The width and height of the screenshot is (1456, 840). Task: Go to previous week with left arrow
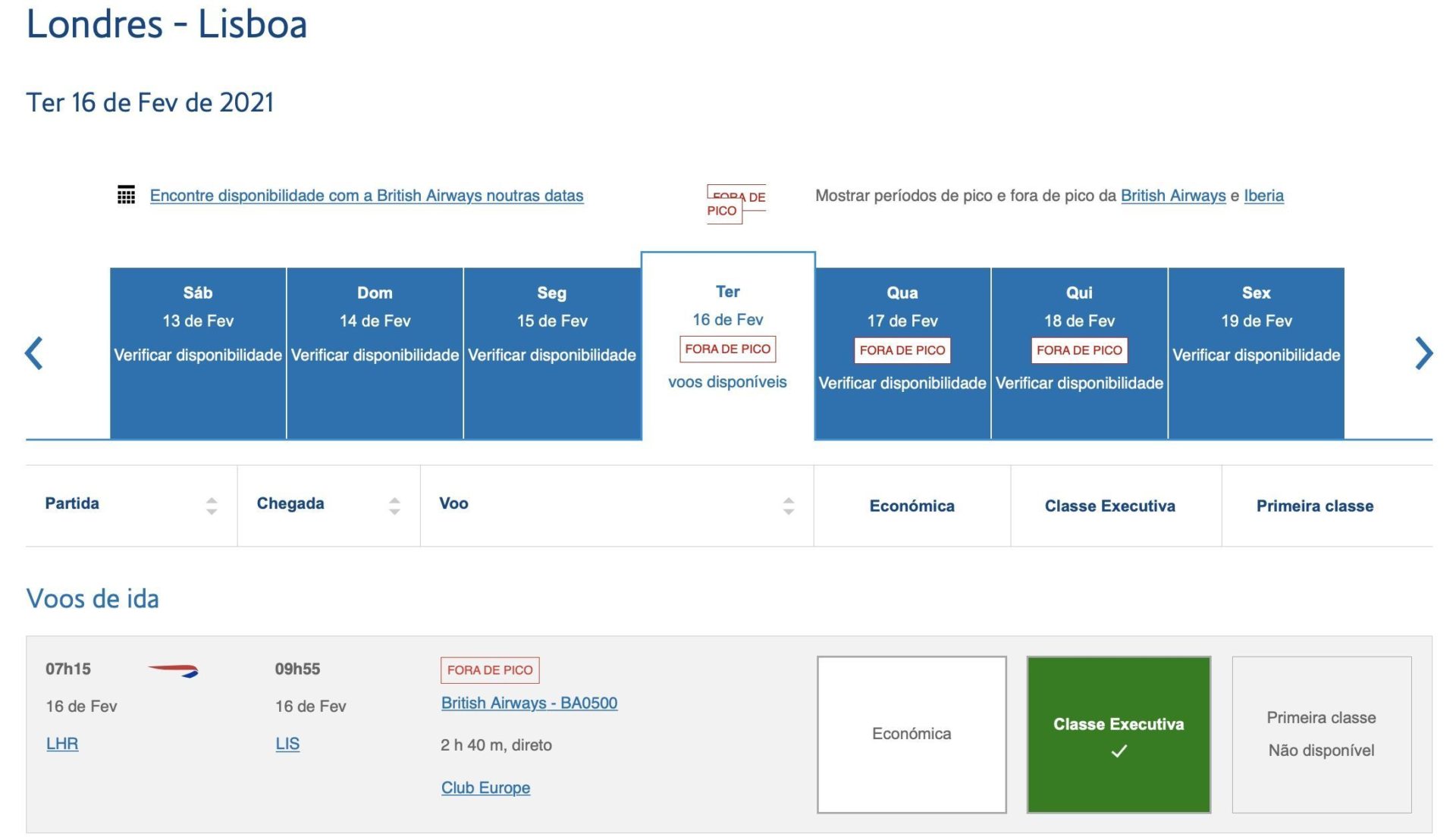coord(33,353)
